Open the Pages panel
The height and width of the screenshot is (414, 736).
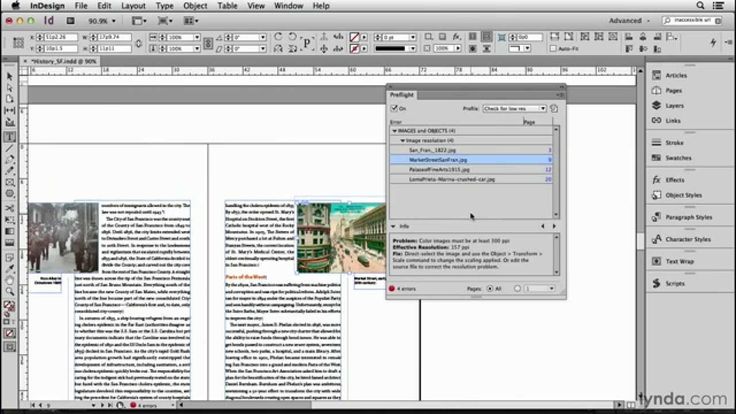point(674,90)
